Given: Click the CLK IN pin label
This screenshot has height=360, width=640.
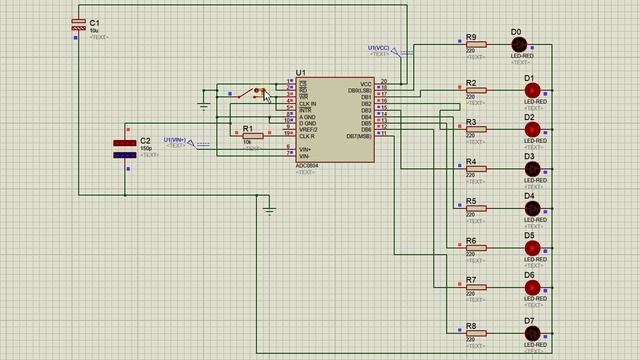Looking at the screenshot, I should coord(308,104).
